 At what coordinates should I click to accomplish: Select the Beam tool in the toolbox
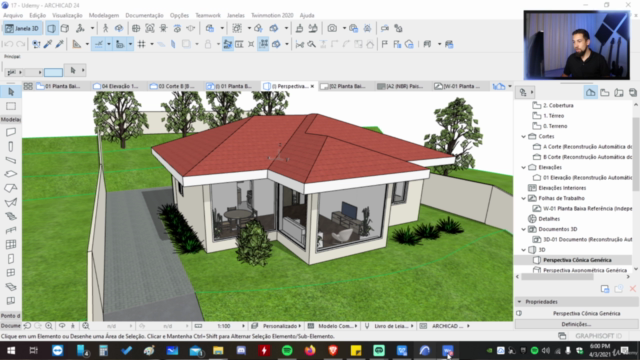(11, 160)
